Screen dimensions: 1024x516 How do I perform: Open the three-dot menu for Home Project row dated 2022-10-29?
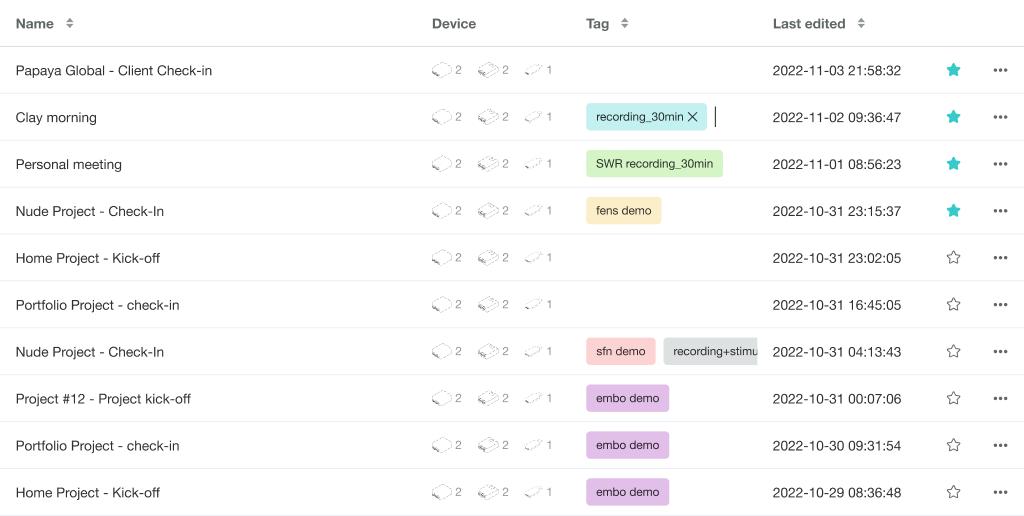tap(1000, 492)
